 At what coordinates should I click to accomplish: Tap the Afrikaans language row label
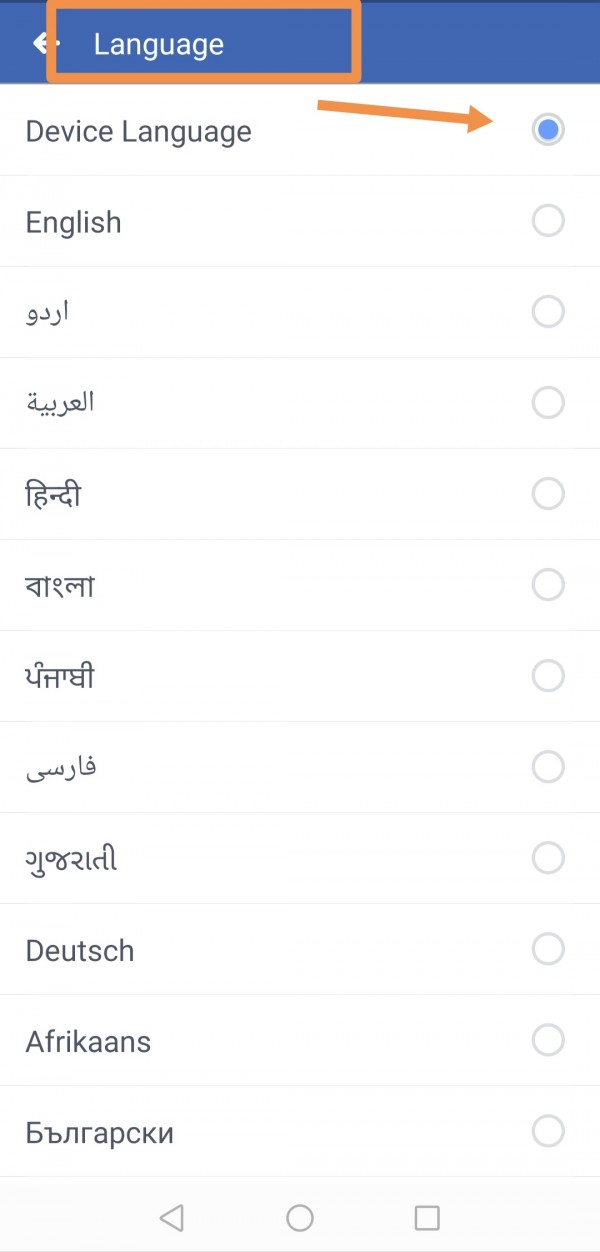point(88,1041)
